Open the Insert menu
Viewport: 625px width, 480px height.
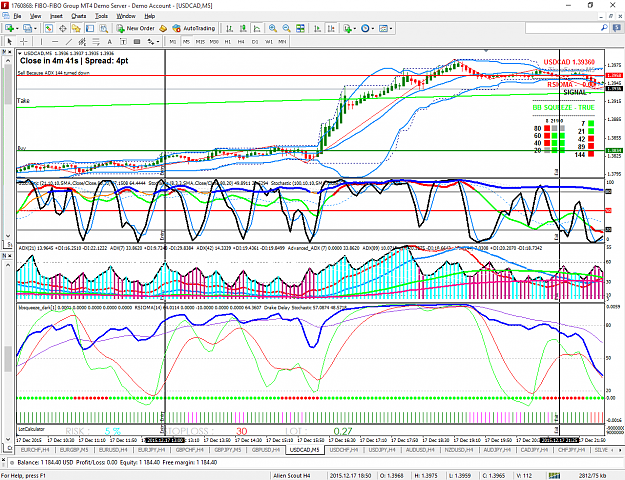click(x=56, y=16)
